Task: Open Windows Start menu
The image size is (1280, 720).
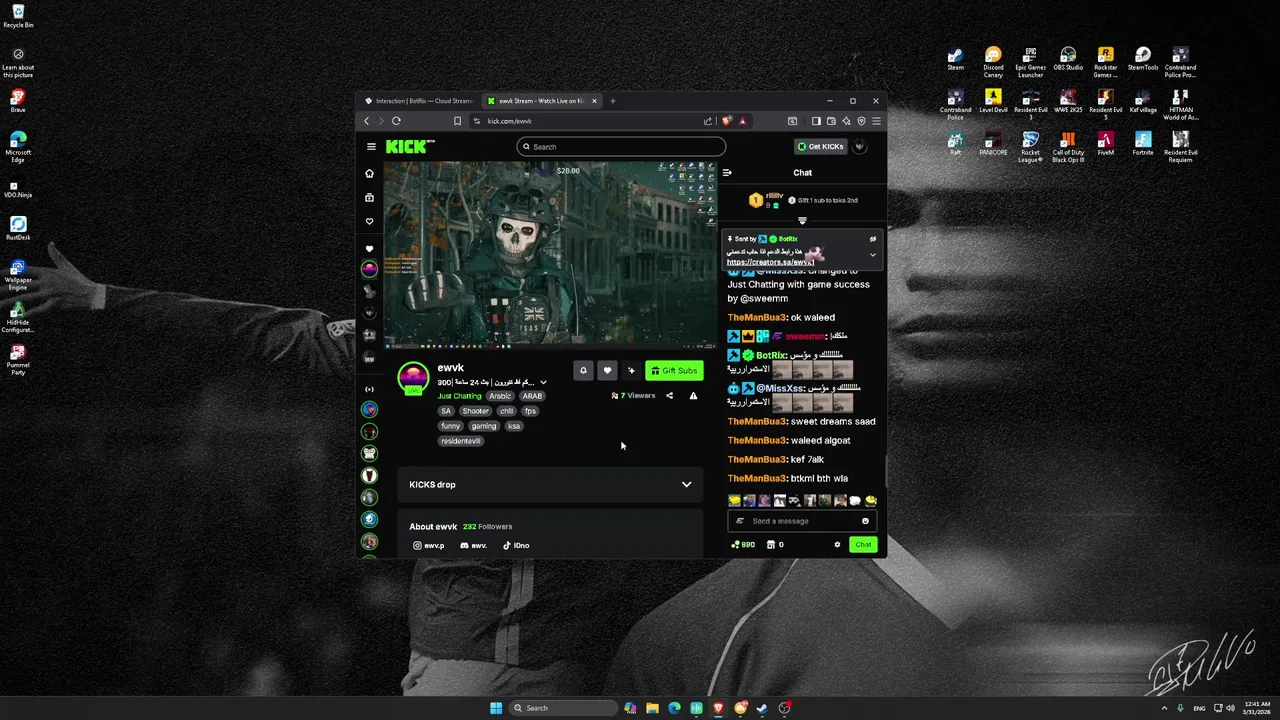Action: pos(496,708)
